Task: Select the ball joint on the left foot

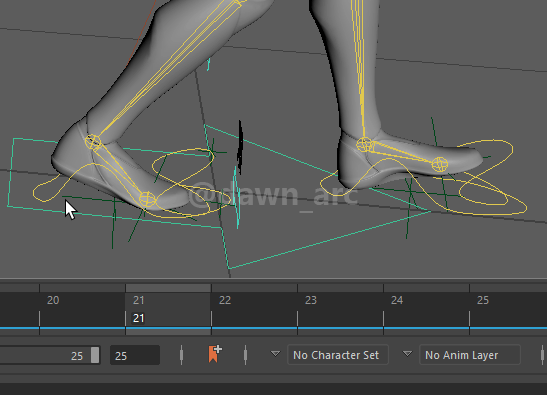Action: 147,199
